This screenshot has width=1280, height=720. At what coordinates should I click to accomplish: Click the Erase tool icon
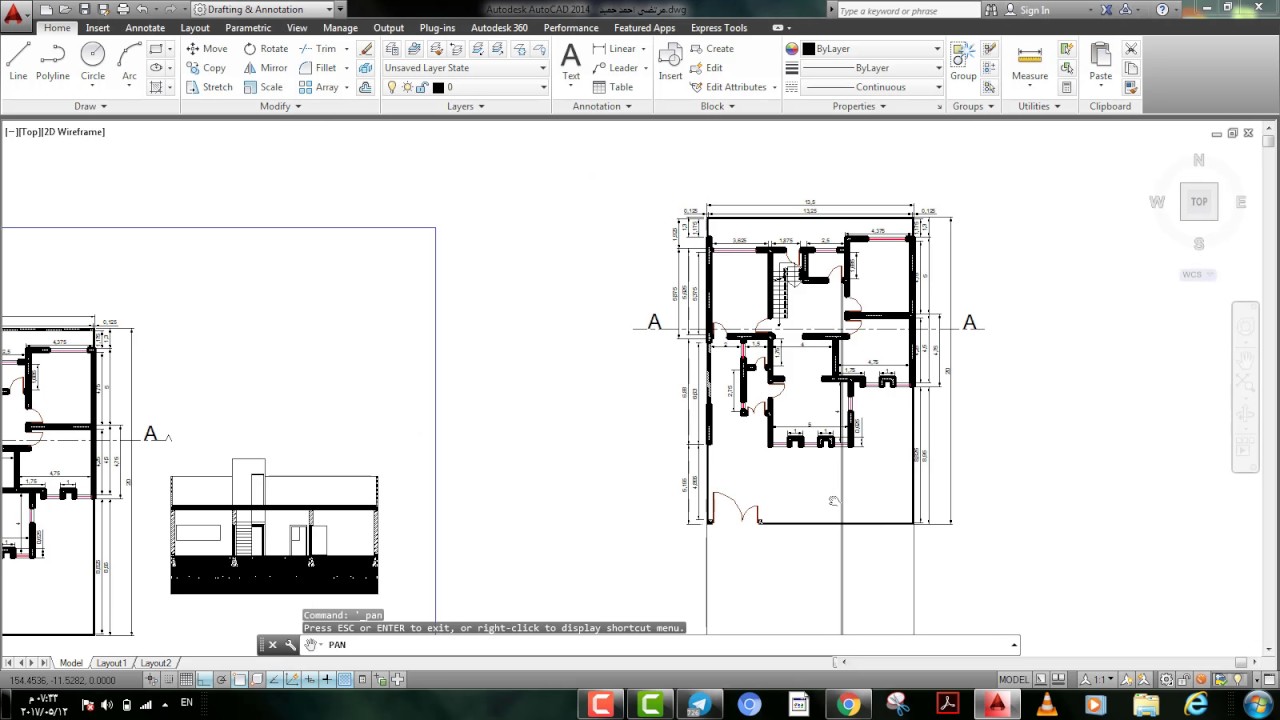(x=366, y=48)
